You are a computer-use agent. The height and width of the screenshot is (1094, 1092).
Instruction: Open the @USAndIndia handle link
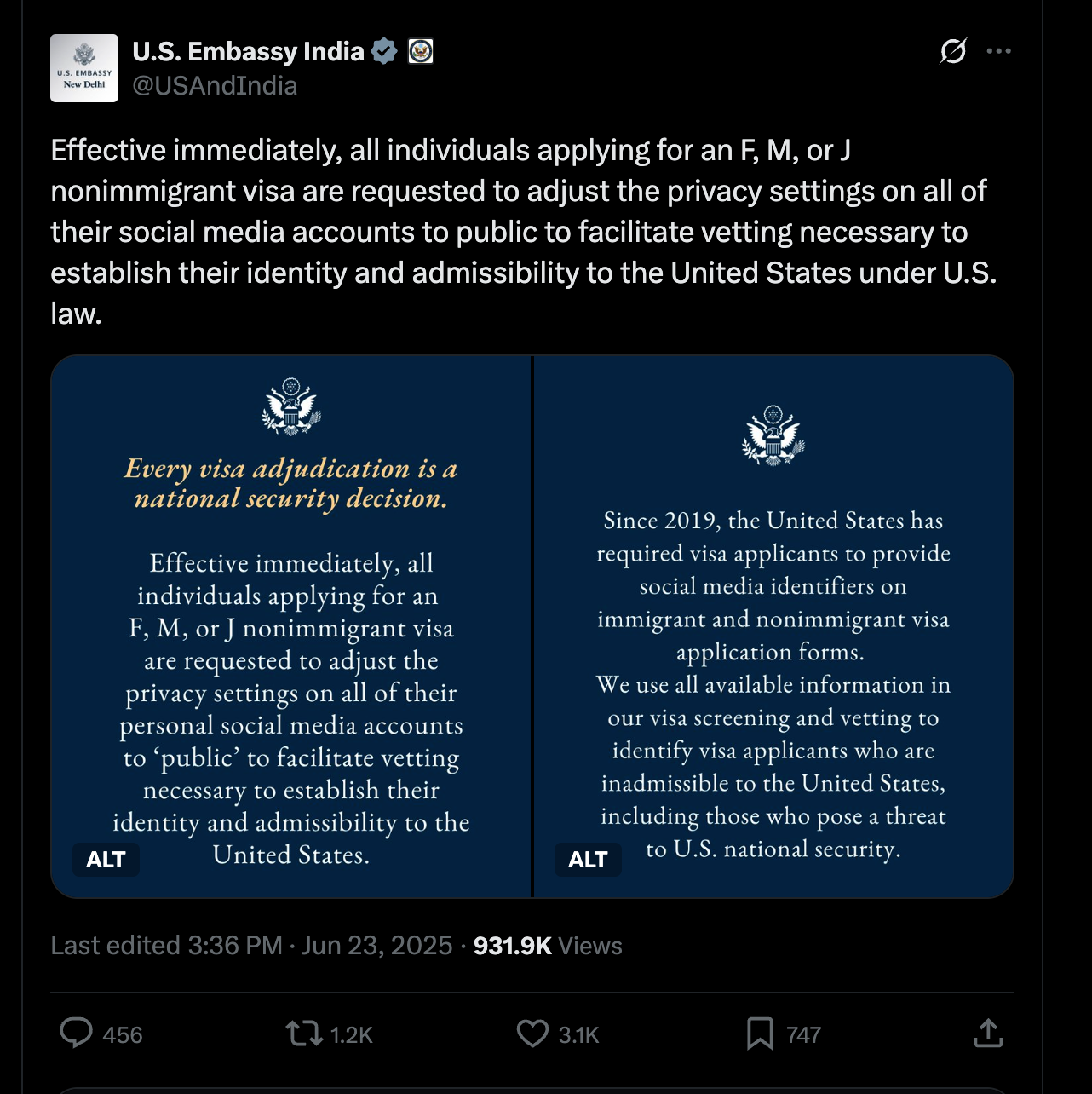point(215,86)
